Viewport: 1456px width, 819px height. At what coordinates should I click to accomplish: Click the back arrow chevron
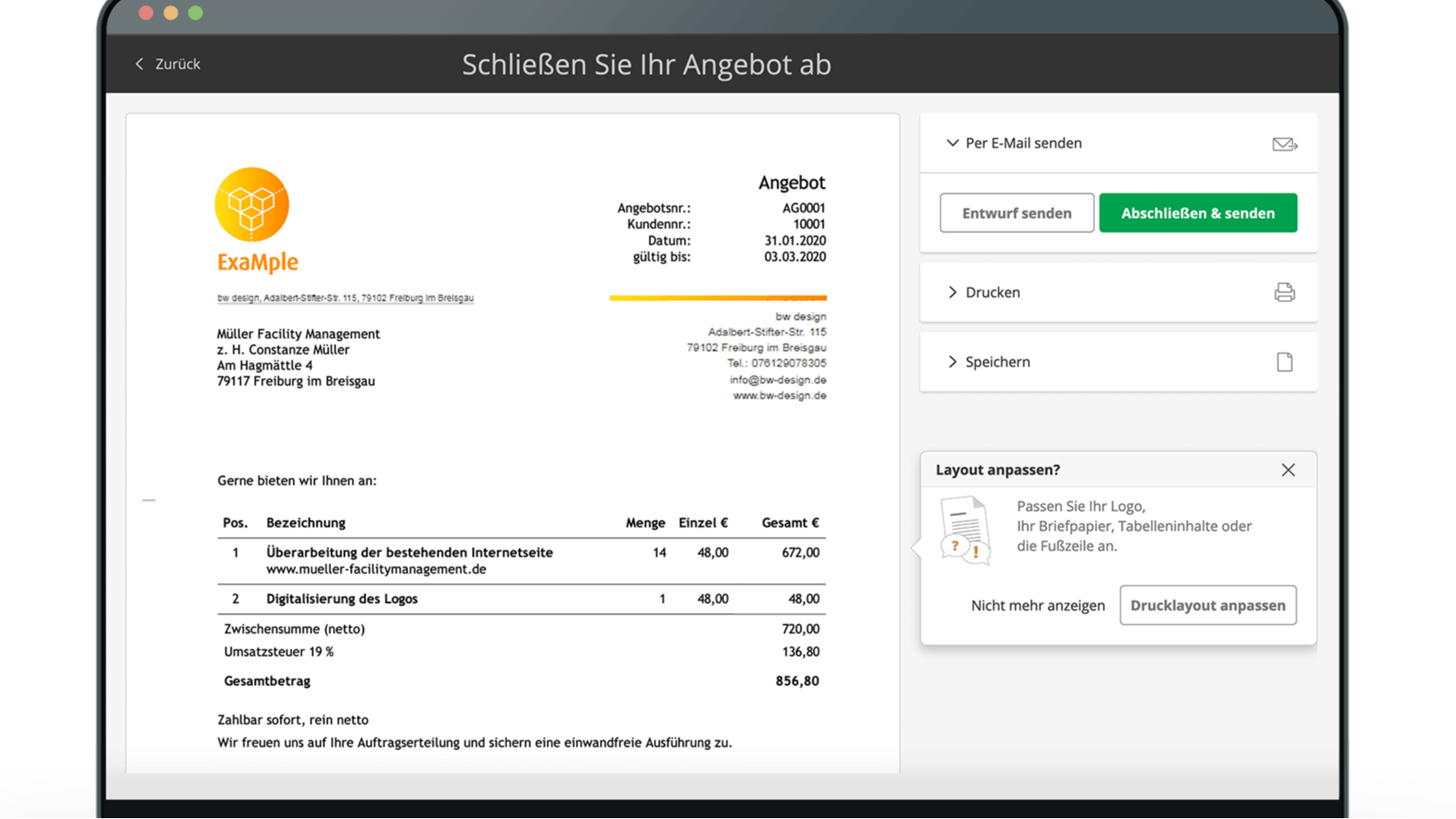pyautogui.click(x=140, y=64)
